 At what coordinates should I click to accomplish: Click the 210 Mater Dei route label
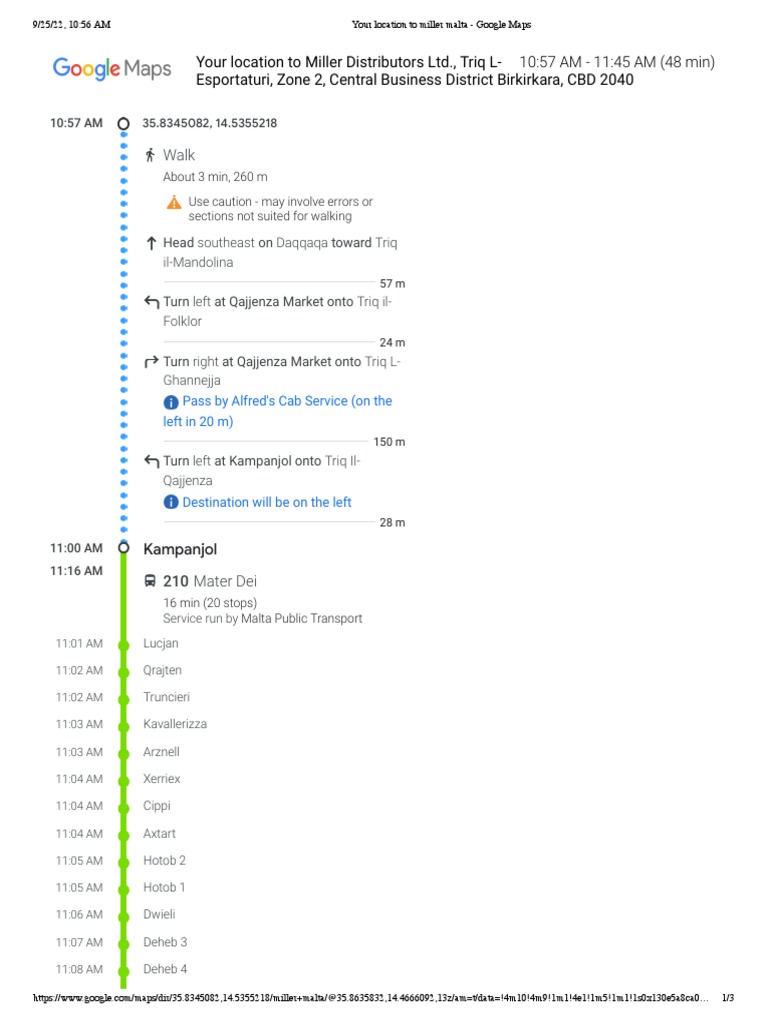[x=210, y=581]
